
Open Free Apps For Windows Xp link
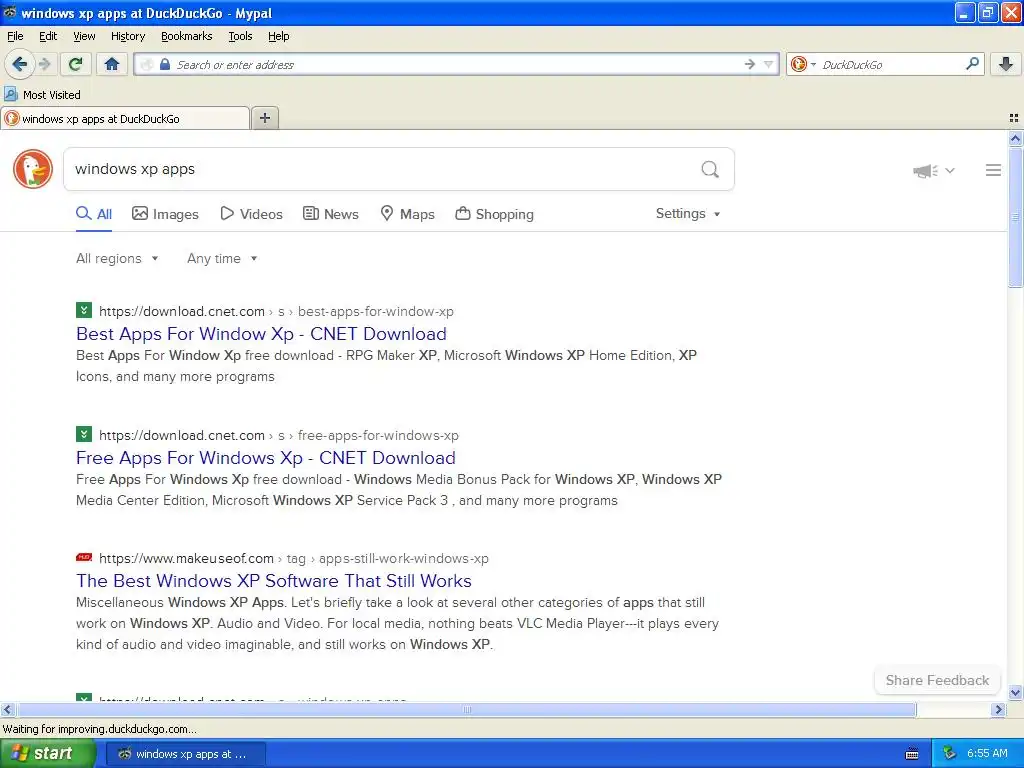[266, 458]
